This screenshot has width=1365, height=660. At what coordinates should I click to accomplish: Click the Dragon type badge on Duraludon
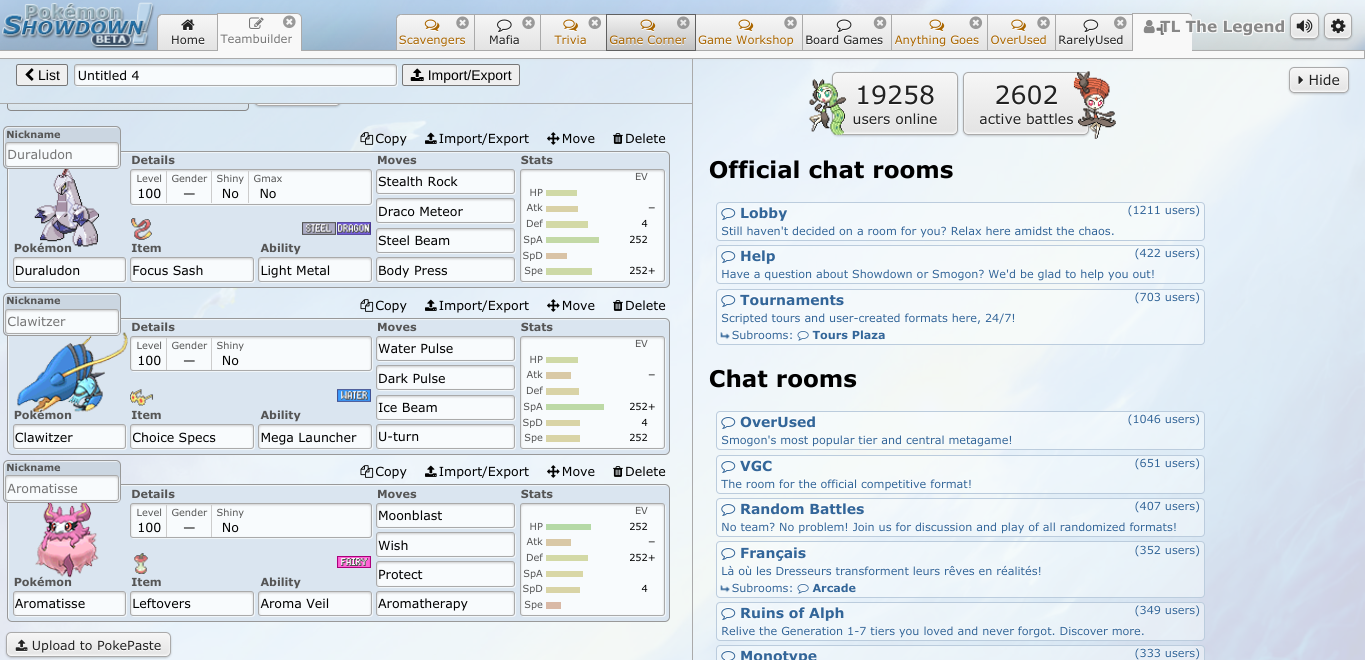pyautogui.click(x=354, y=228)
